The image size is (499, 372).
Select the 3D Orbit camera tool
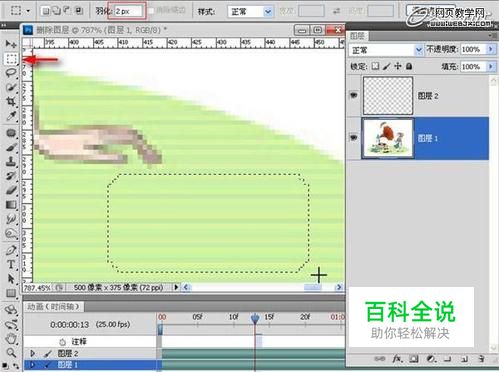[x=11, y=324]
